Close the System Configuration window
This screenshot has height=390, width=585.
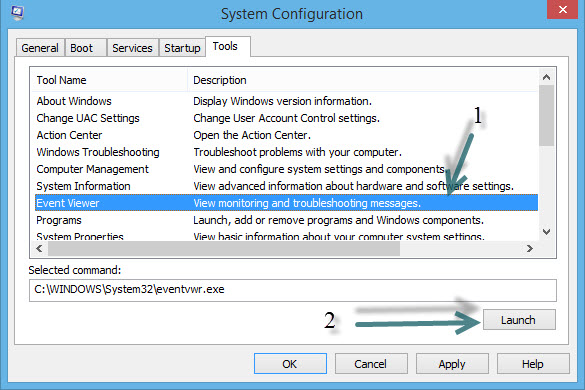pos(563,9)
